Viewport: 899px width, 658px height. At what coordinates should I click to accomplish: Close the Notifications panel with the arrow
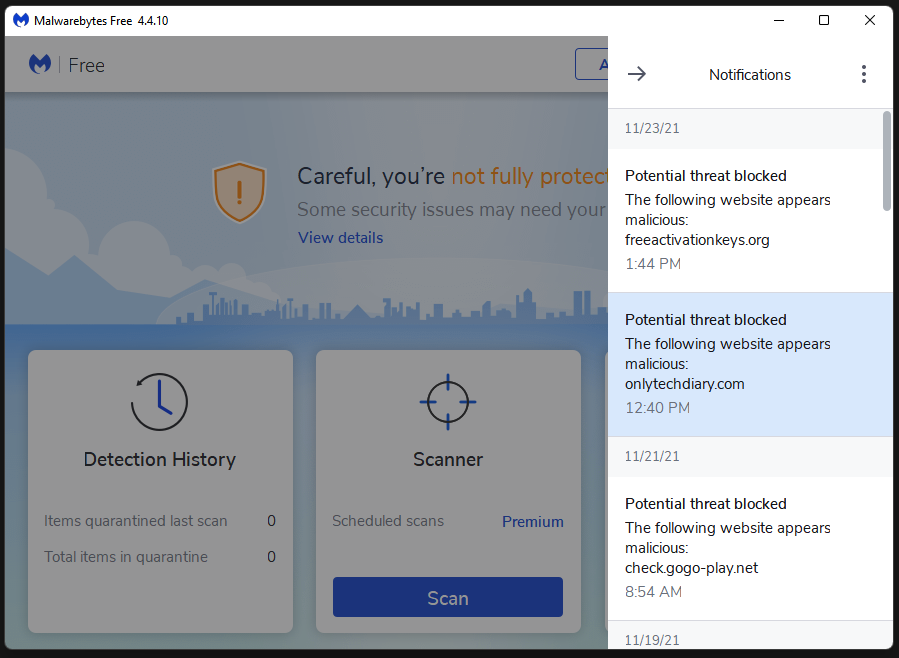636,74
